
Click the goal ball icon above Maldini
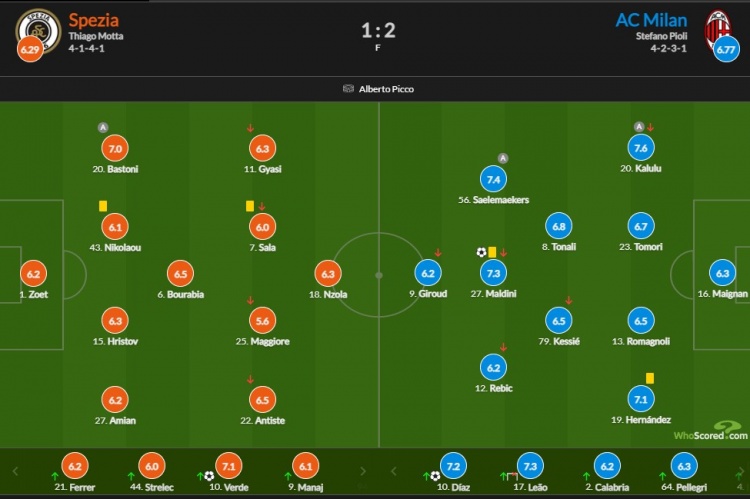click(x=481, y=252)
